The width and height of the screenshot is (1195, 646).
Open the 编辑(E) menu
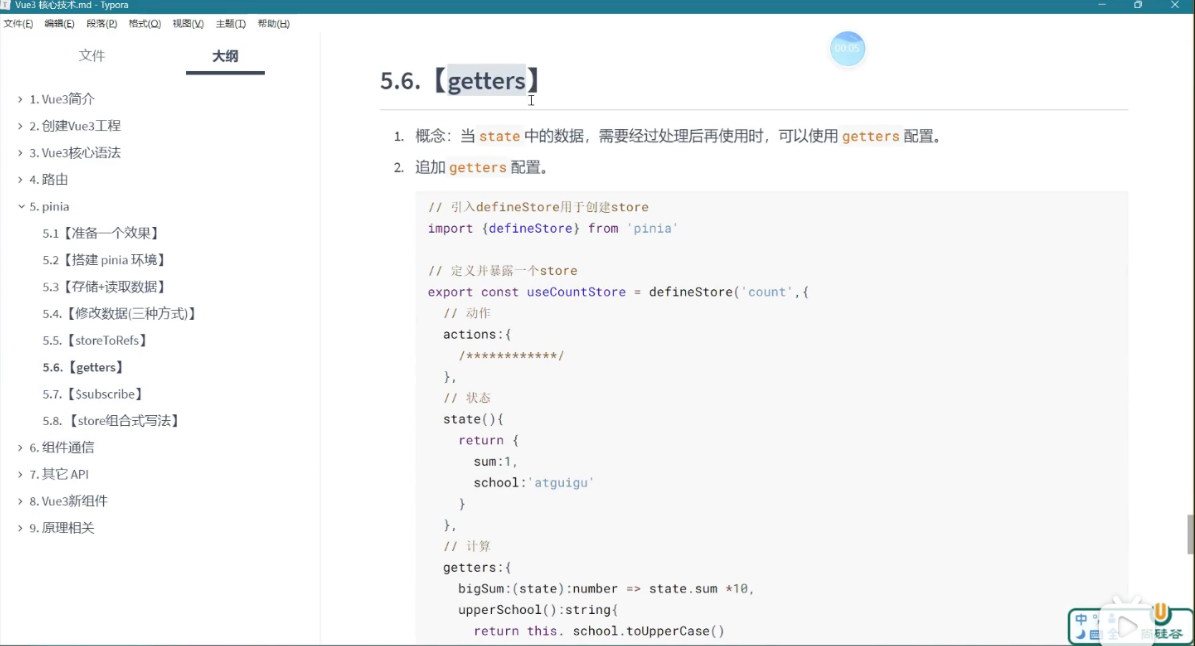click(59, 24)
